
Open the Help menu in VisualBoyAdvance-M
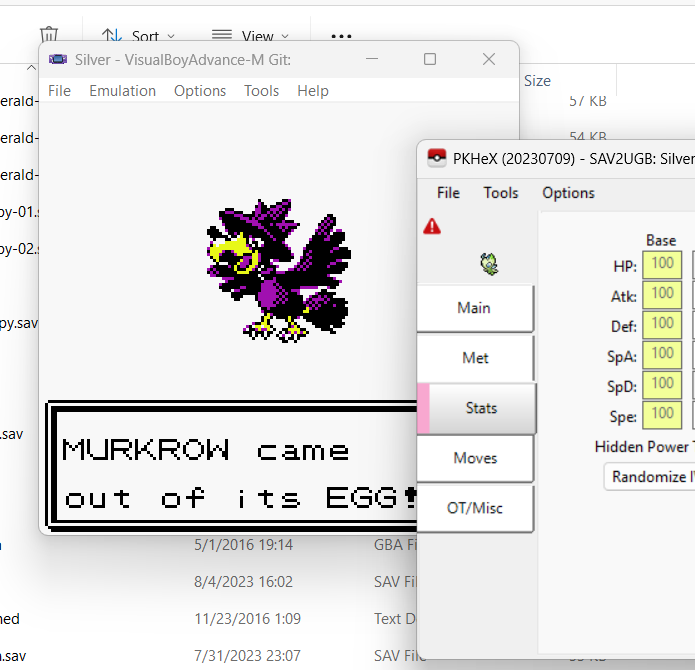(x=313, y=91)
